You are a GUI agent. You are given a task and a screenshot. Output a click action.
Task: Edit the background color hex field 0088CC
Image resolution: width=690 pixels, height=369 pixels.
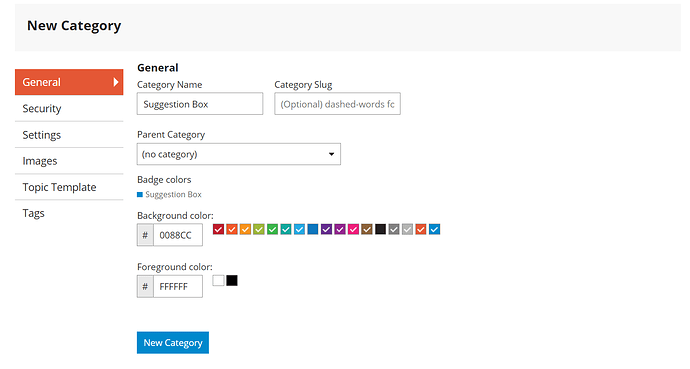(x=178, y=235)
